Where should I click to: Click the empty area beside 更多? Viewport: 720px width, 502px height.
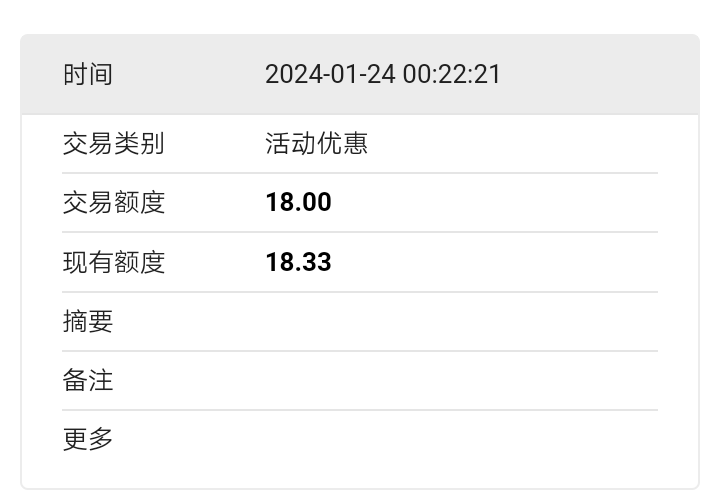(461, 440)
